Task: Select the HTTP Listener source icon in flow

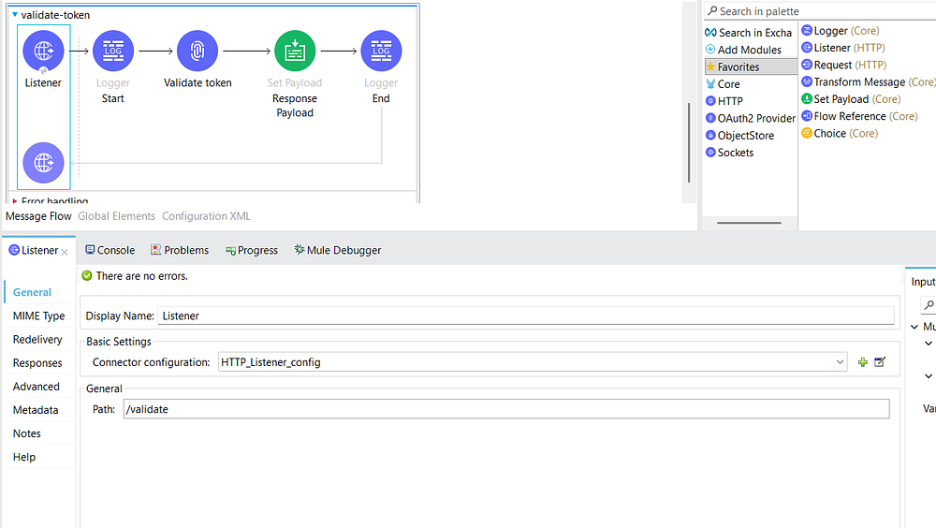Action: pos(43,51)
